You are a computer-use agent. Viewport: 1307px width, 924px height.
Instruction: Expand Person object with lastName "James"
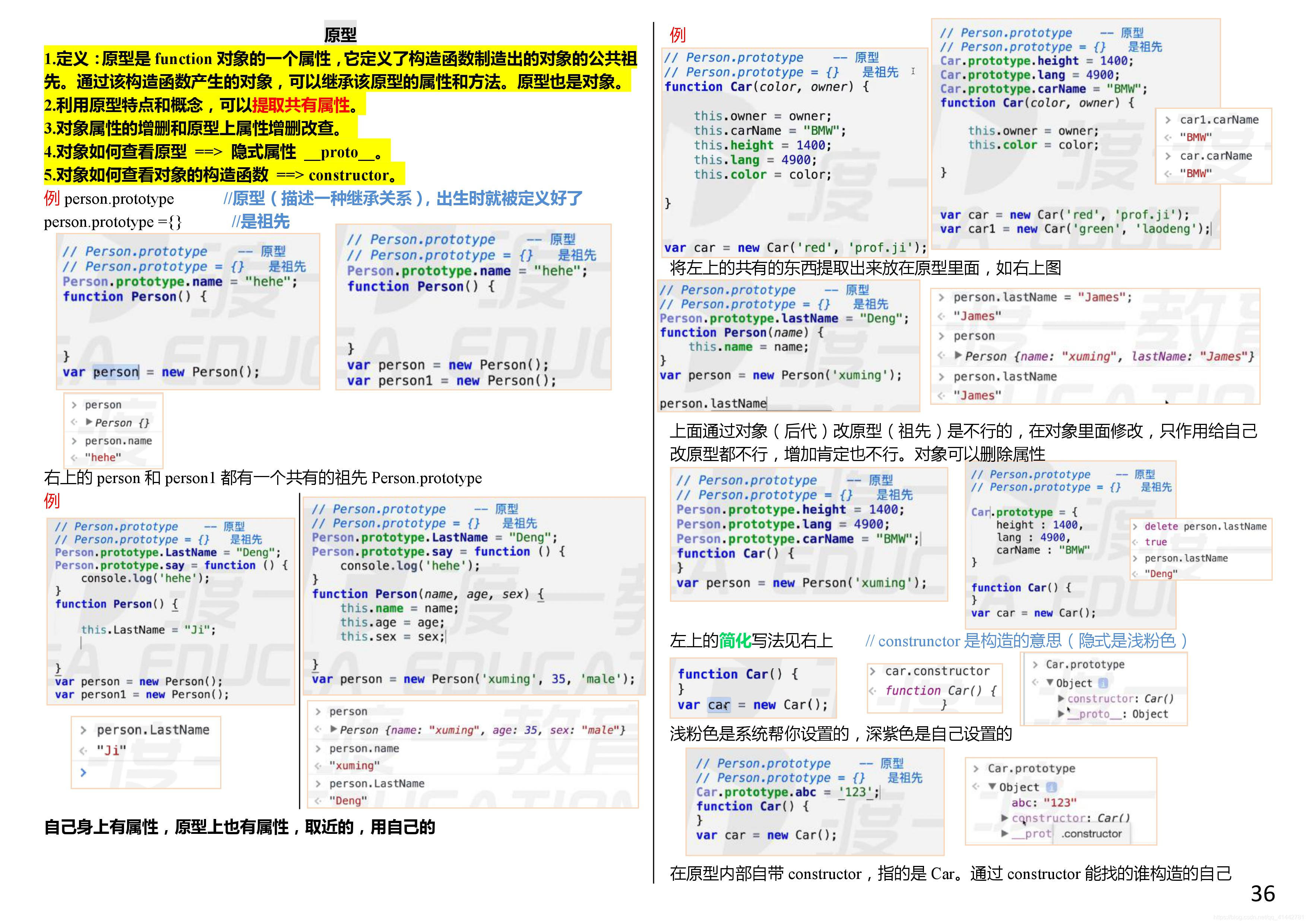tap(958, 356)
